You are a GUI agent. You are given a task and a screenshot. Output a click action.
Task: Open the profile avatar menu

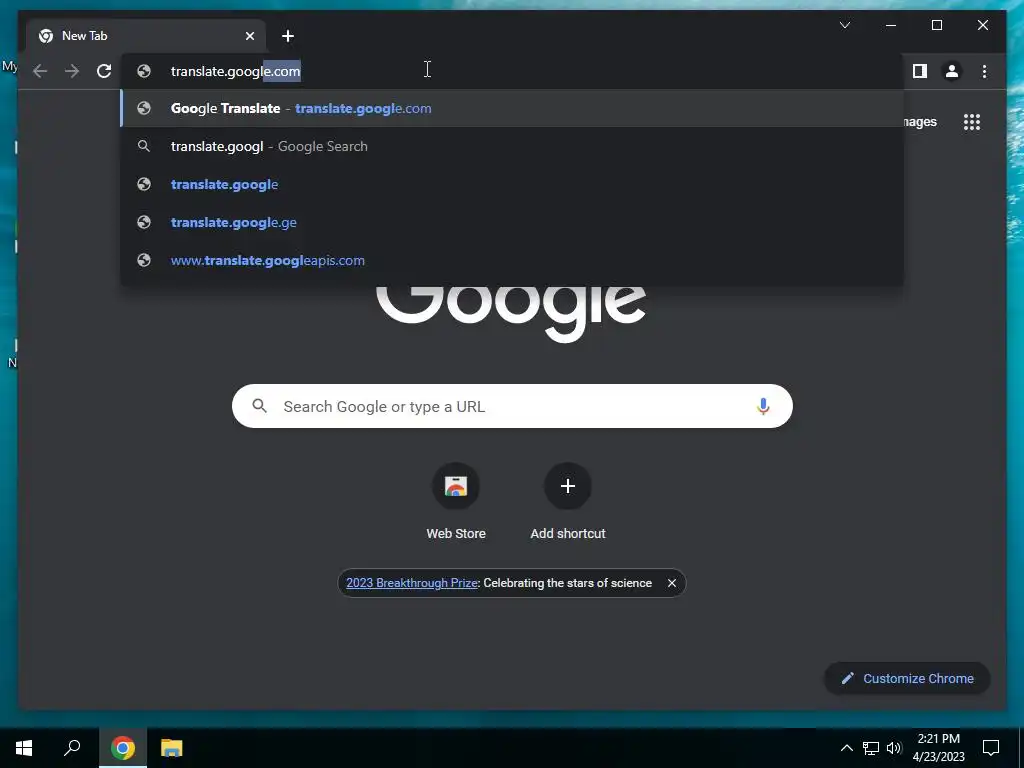952,71
